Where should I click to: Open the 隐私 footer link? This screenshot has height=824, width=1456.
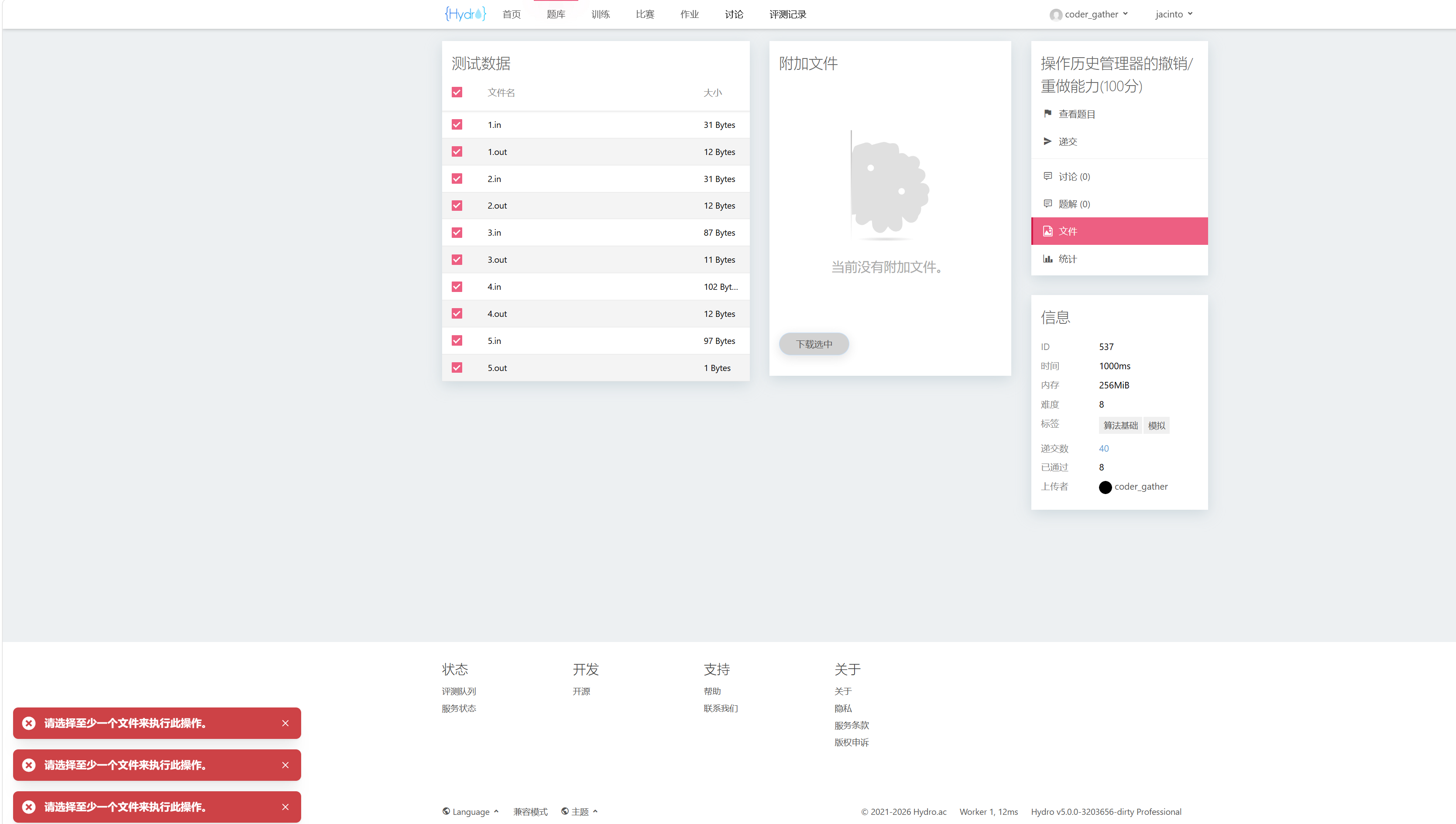(843, 708)
